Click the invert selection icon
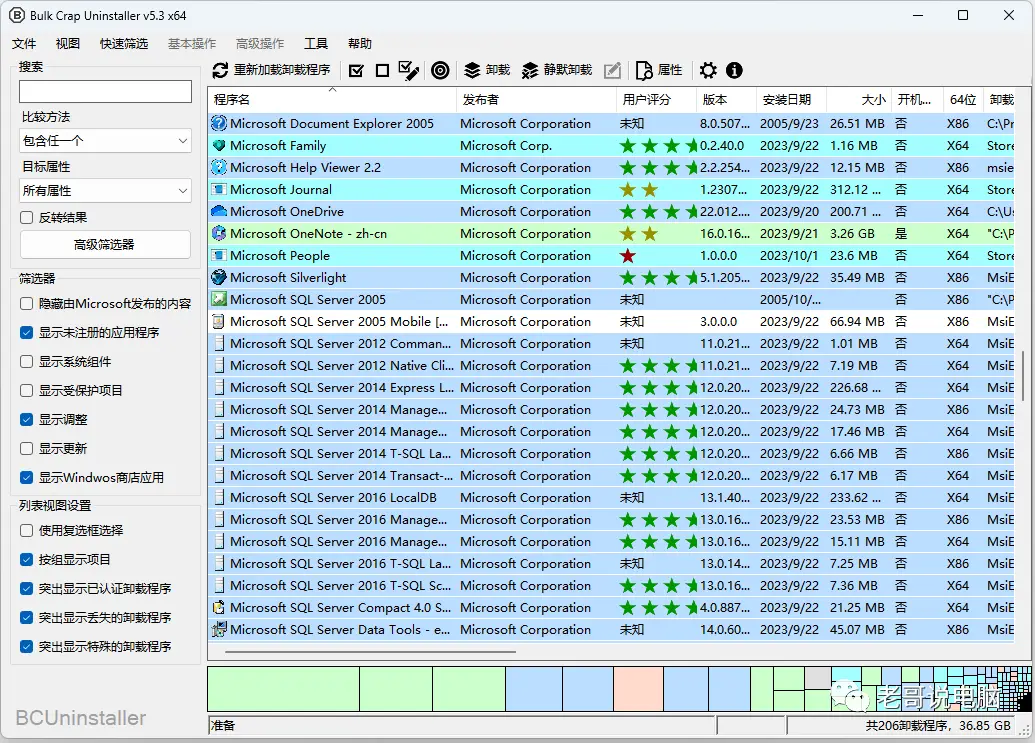The height and width of the screenshot is (743, 1035). [409, 70]
